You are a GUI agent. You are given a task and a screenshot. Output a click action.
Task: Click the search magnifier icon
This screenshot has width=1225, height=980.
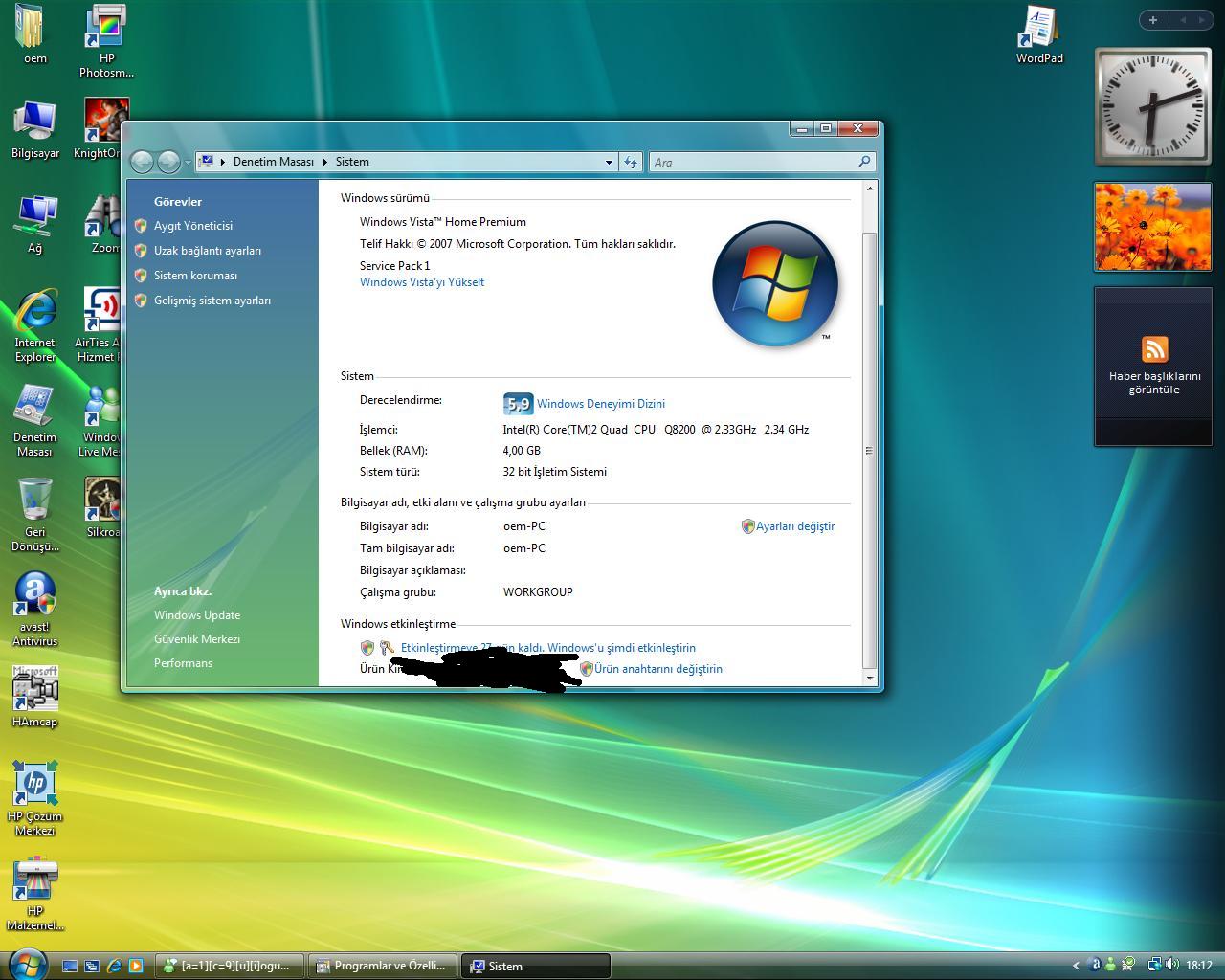[864, 162]
